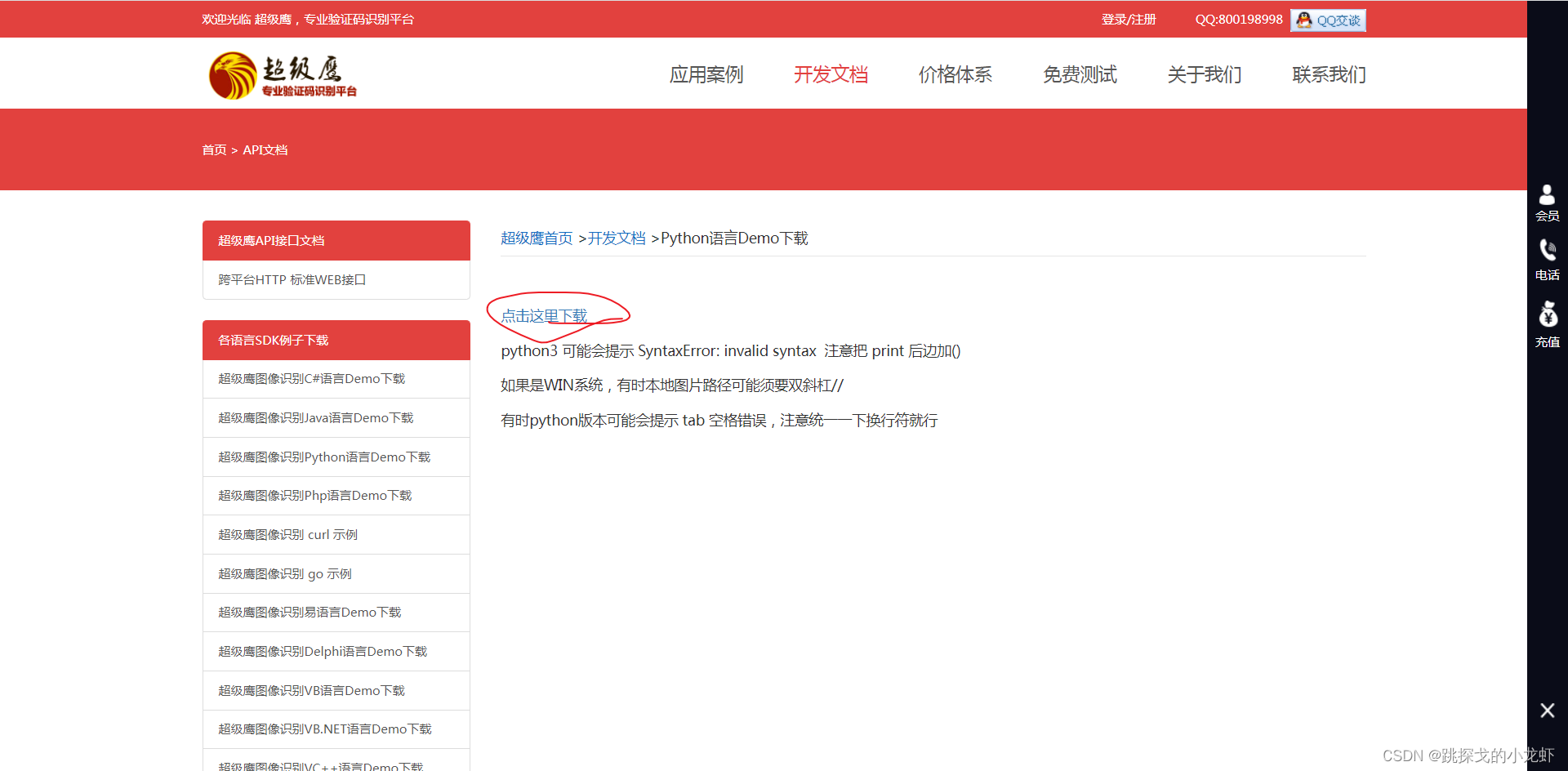The height and width of the screenshot is (771, 1568).
Task: Click 首页 in the red breadcrumb bar
Action: point(214,150)
